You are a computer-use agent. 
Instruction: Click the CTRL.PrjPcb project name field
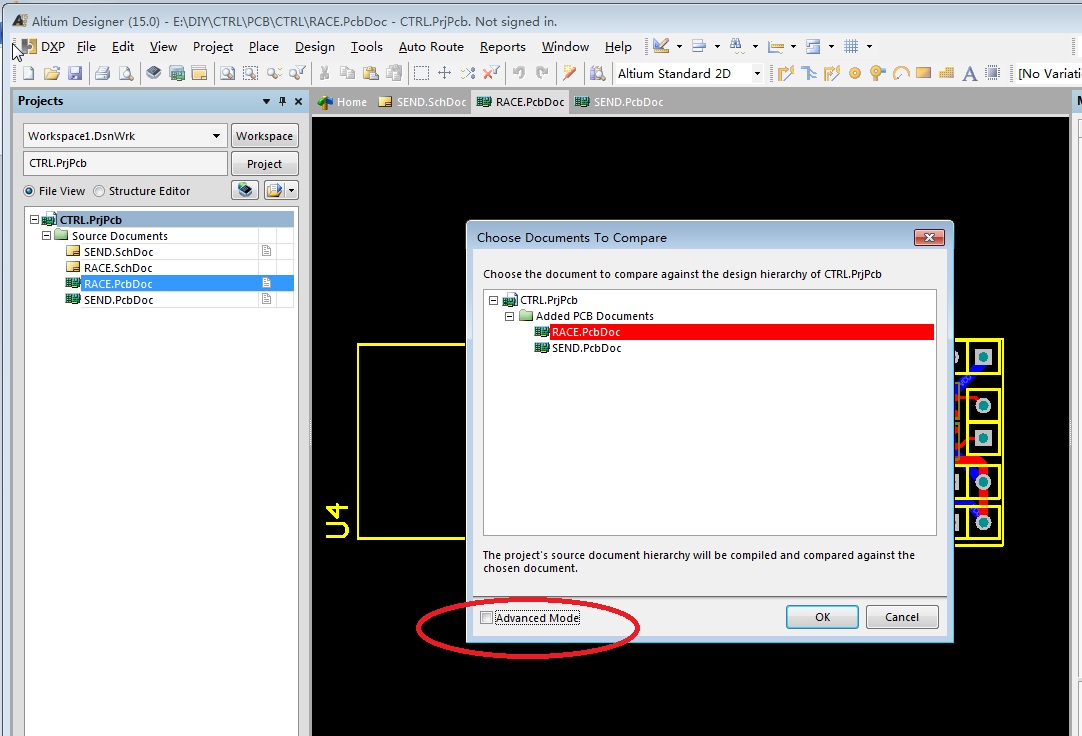pos(125,163)
